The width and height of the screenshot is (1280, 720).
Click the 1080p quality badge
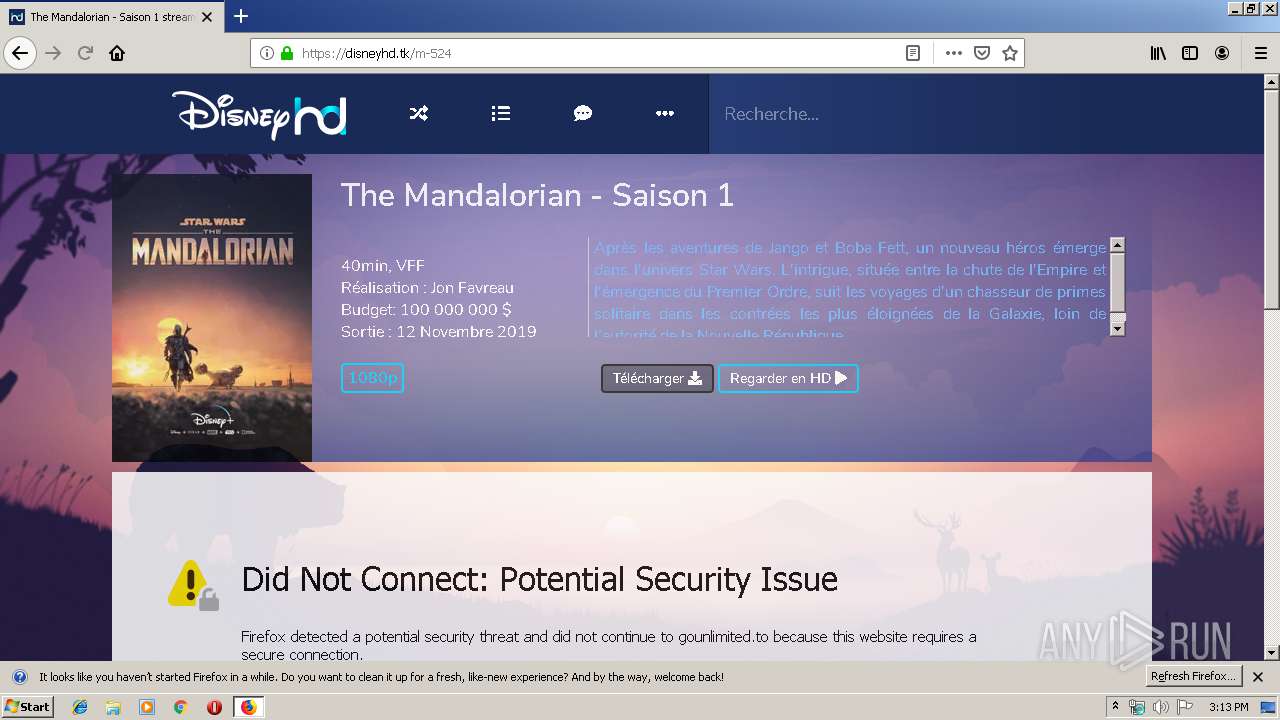pos(372,378)
